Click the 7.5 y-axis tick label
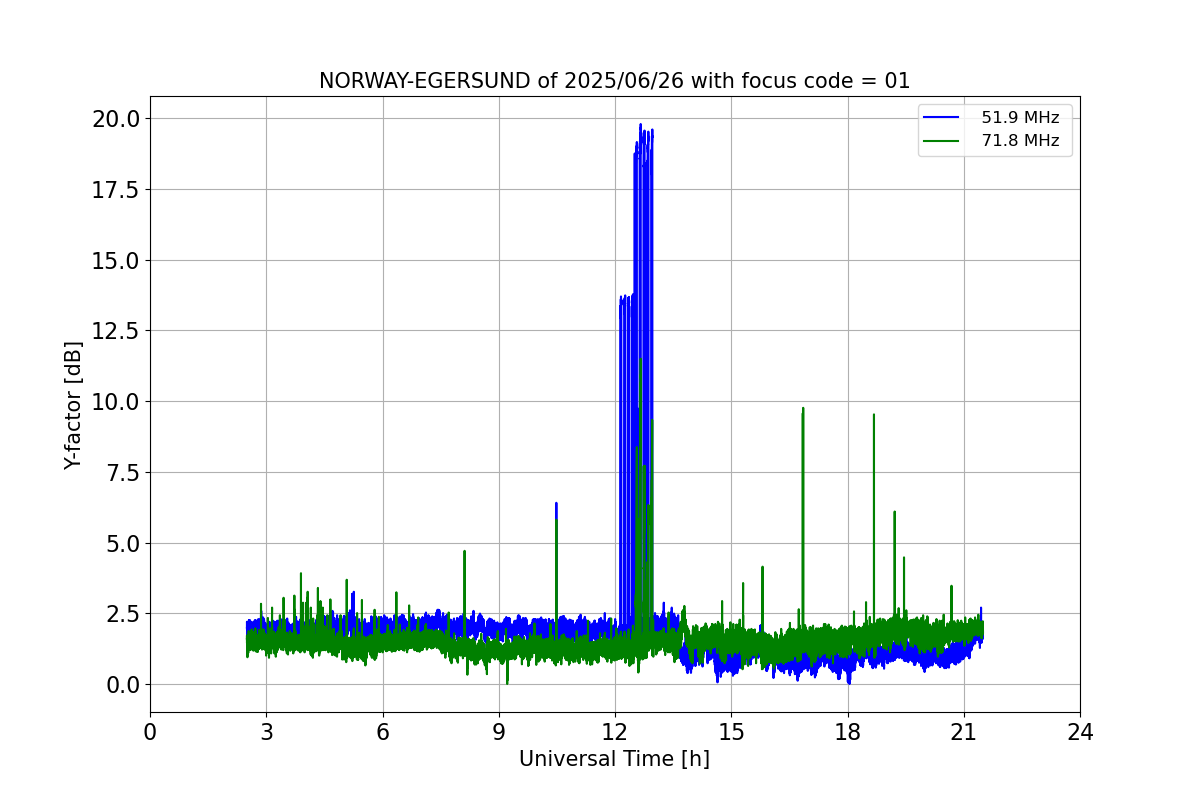This screenshot has height=800, width=1200. tap(124, 472)
